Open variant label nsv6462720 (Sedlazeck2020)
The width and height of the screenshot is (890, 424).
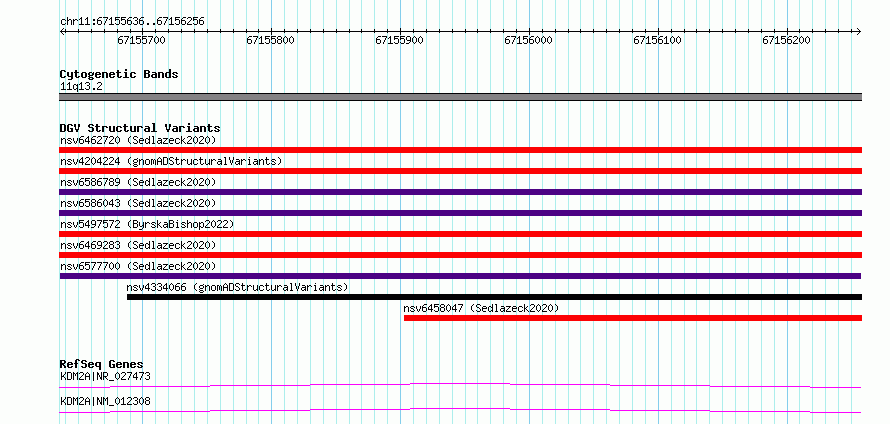pos(138,140)
